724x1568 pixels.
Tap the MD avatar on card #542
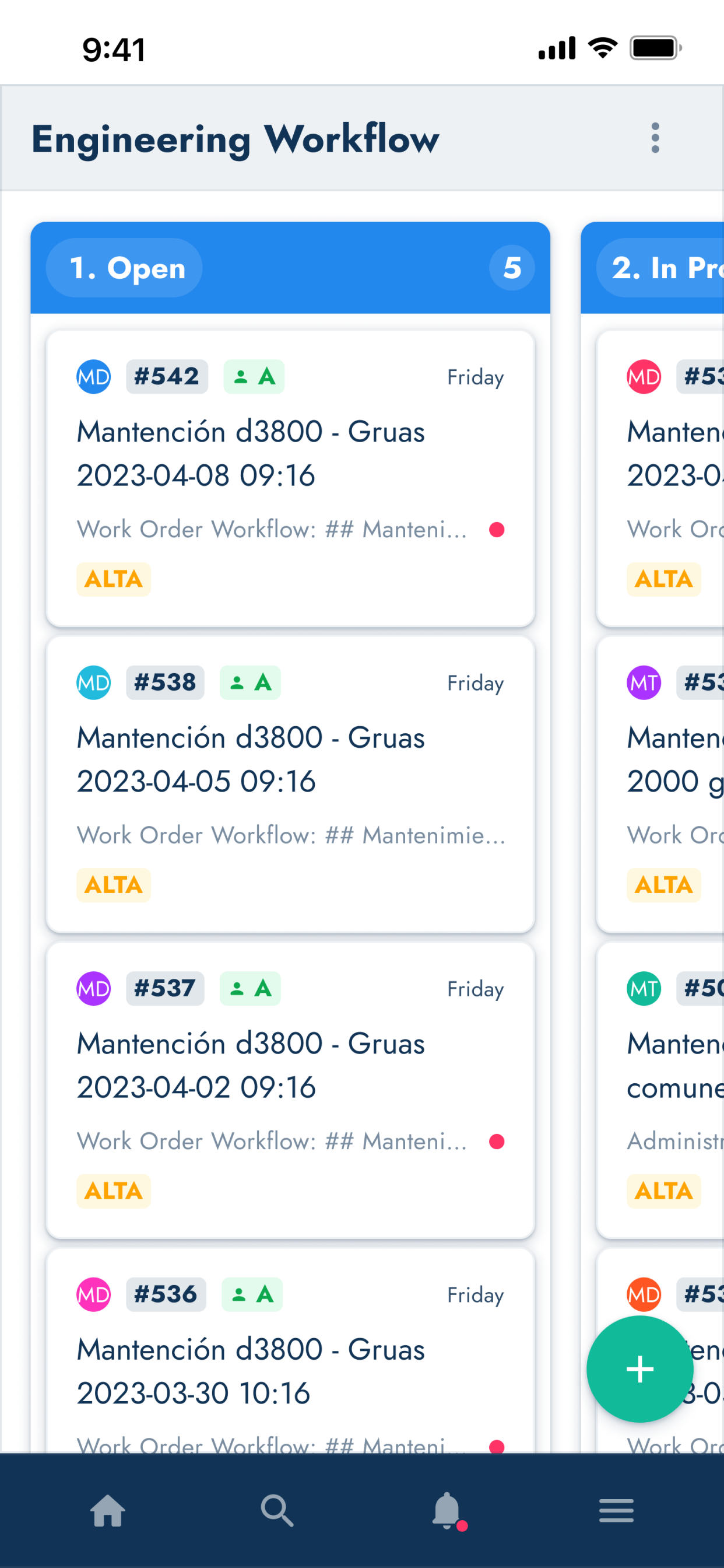(94, 377)
